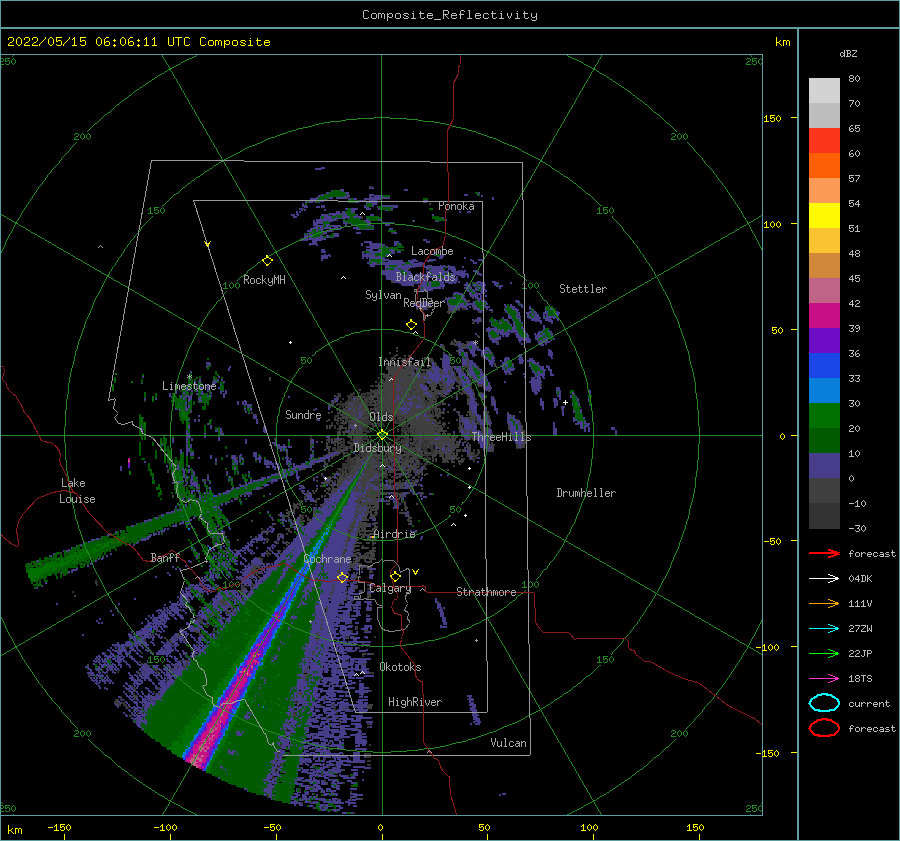The image size is (900, 841).
Task: Click the yellow diamond marker below RedDeer
Action: pos(411,325)
